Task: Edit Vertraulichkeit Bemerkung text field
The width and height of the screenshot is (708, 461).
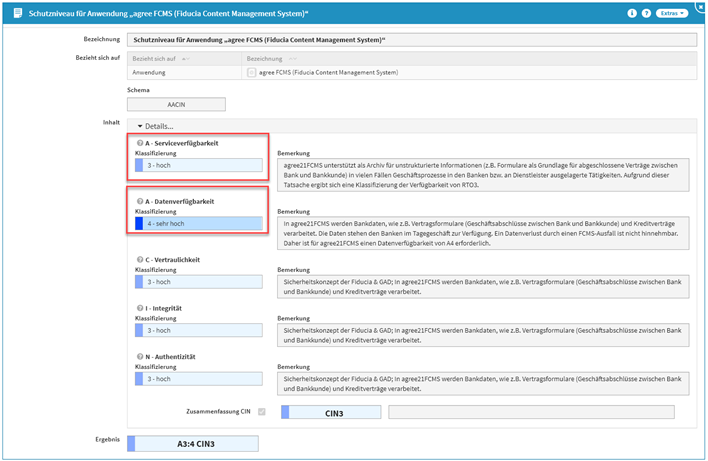Action: (483, 287)
